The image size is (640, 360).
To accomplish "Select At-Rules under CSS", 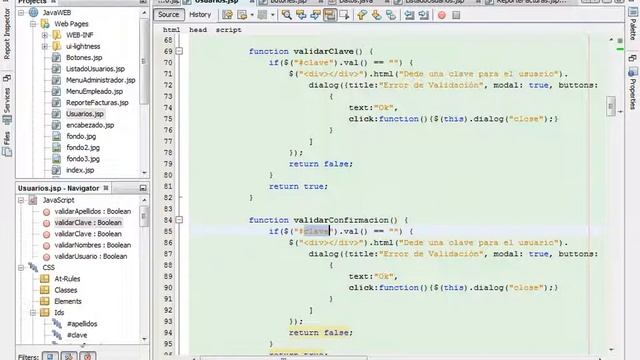I will point(67,279).
